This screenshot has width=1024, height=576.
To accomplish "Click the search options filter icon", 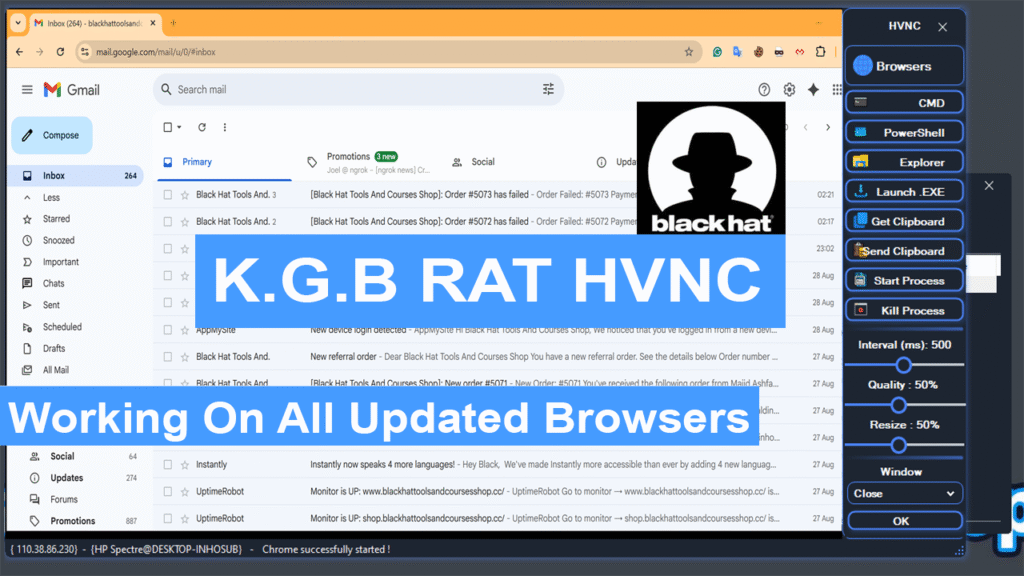I will click(x=548, y=89).
